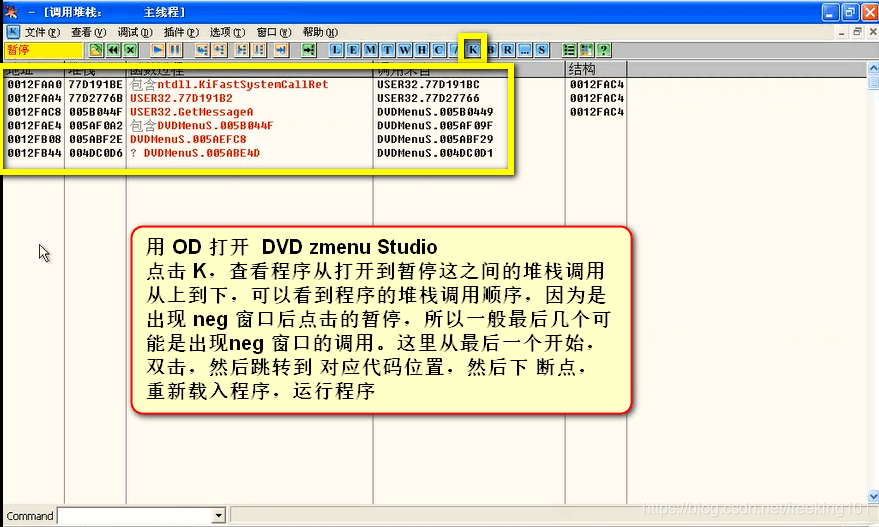Click called-from DVDMenuS.005ABF29
The width and height of the screenshot is (879, 527).
pyautogui.click(x=435, y=139)
